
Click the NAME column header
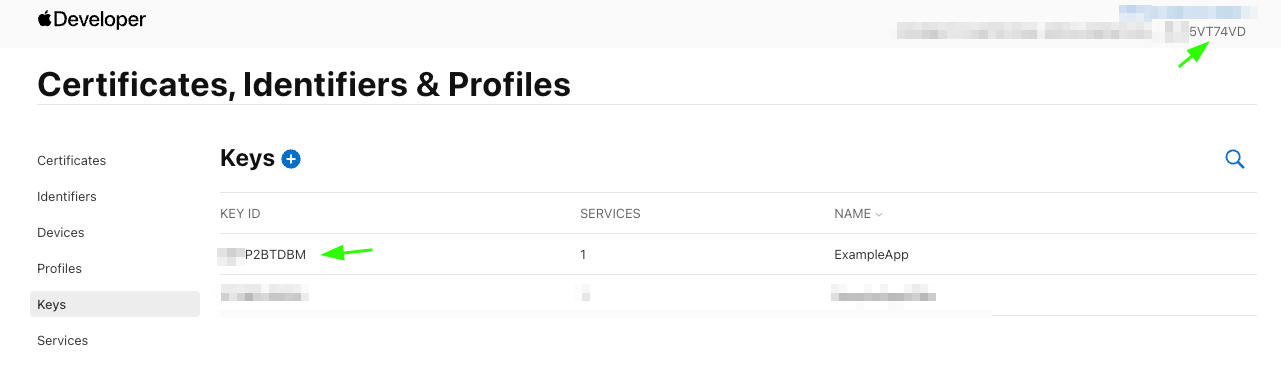(853, 214)
